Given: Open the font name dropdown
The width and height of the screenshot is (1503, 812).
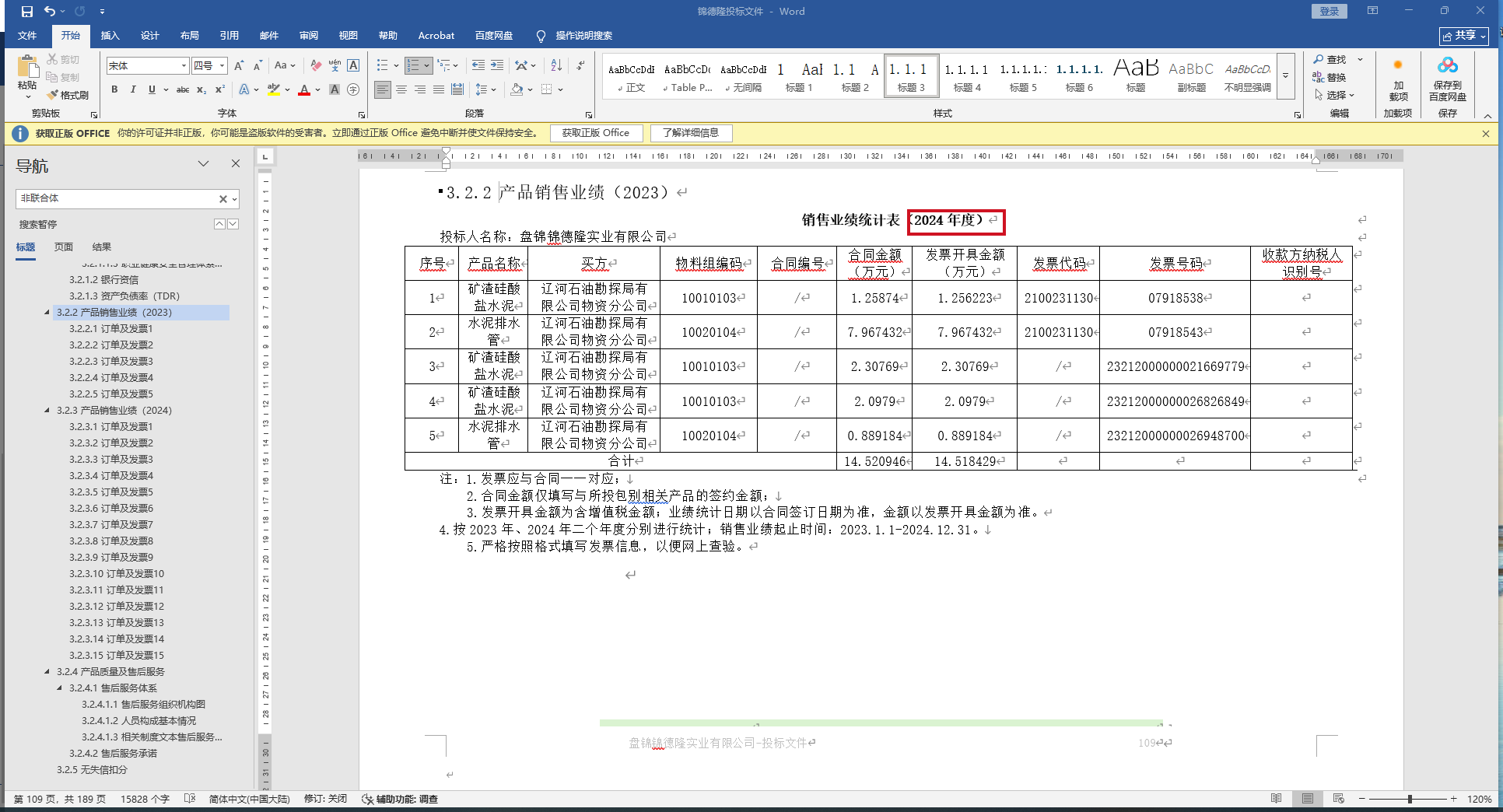Looking at the screenshot, I should [184, 66].
